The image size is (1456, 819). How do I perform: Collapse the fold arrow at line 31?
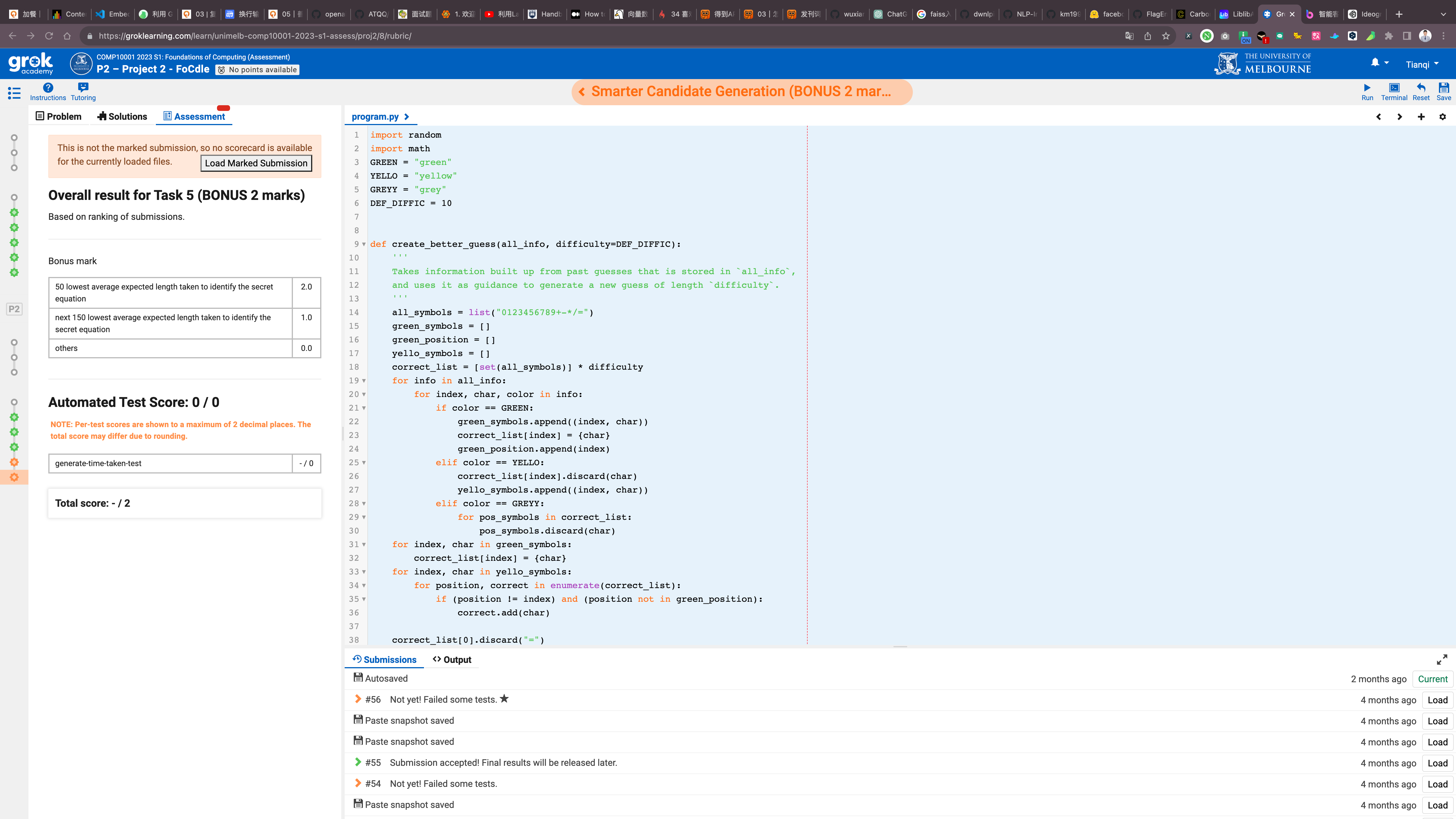364,544
